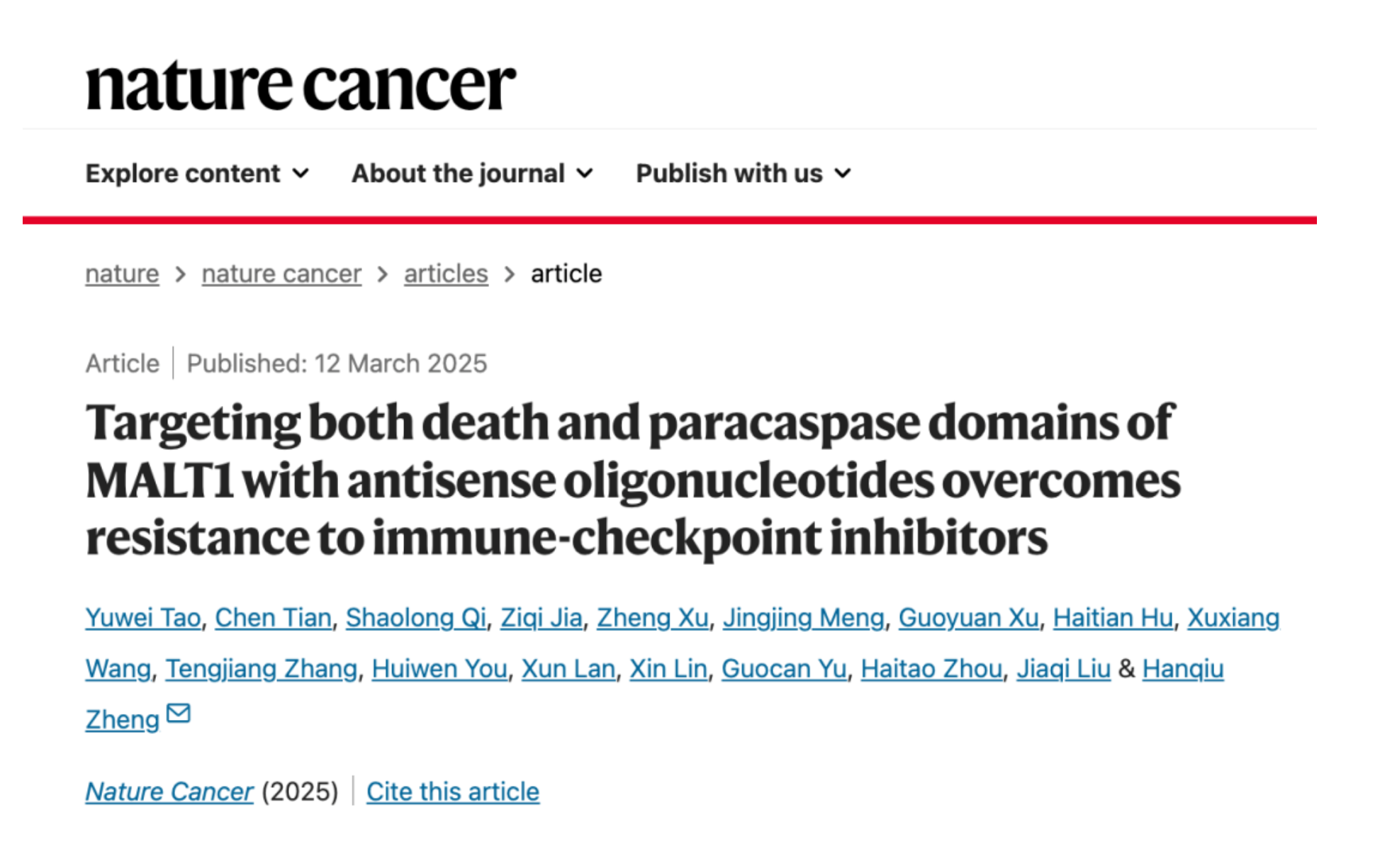1380x868 pixels.
Task: View author Yuwei Tao's details
Action: tap(143, 618)
